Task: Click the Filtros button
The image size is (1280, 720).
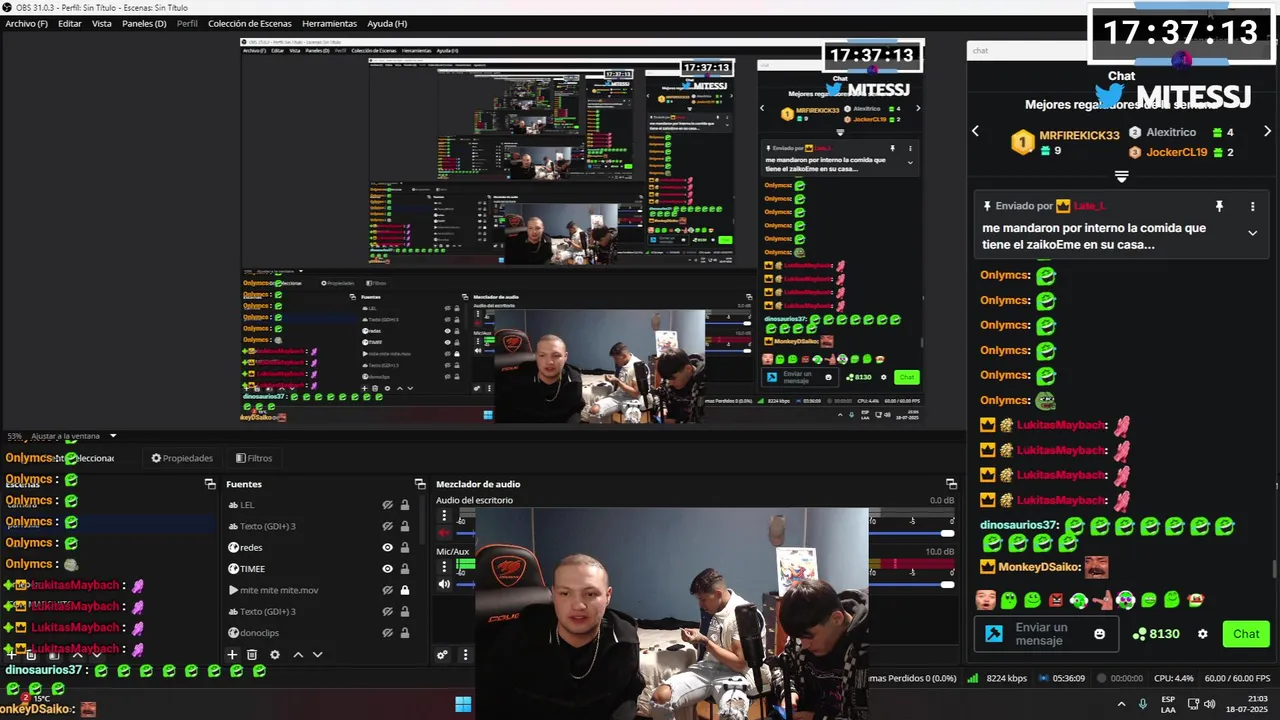Action: coord(254,458)
